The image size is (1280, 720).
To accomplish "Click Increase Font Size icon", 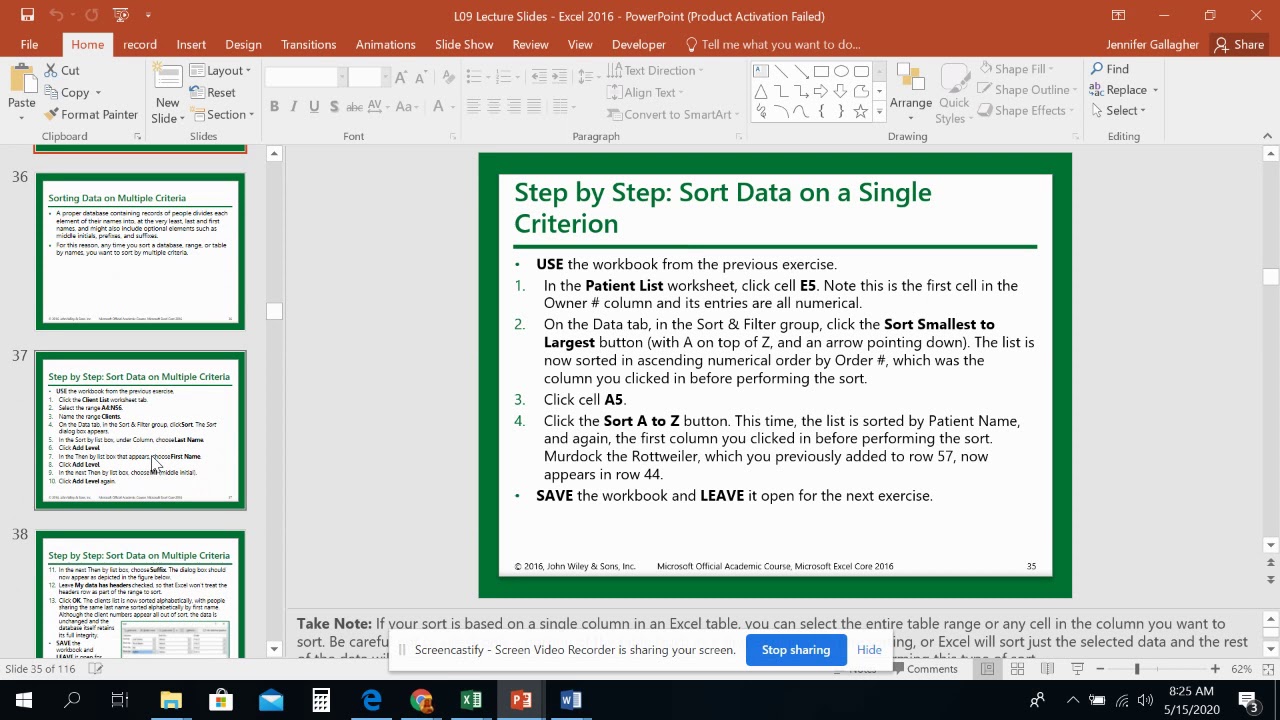I will [401, 78].
